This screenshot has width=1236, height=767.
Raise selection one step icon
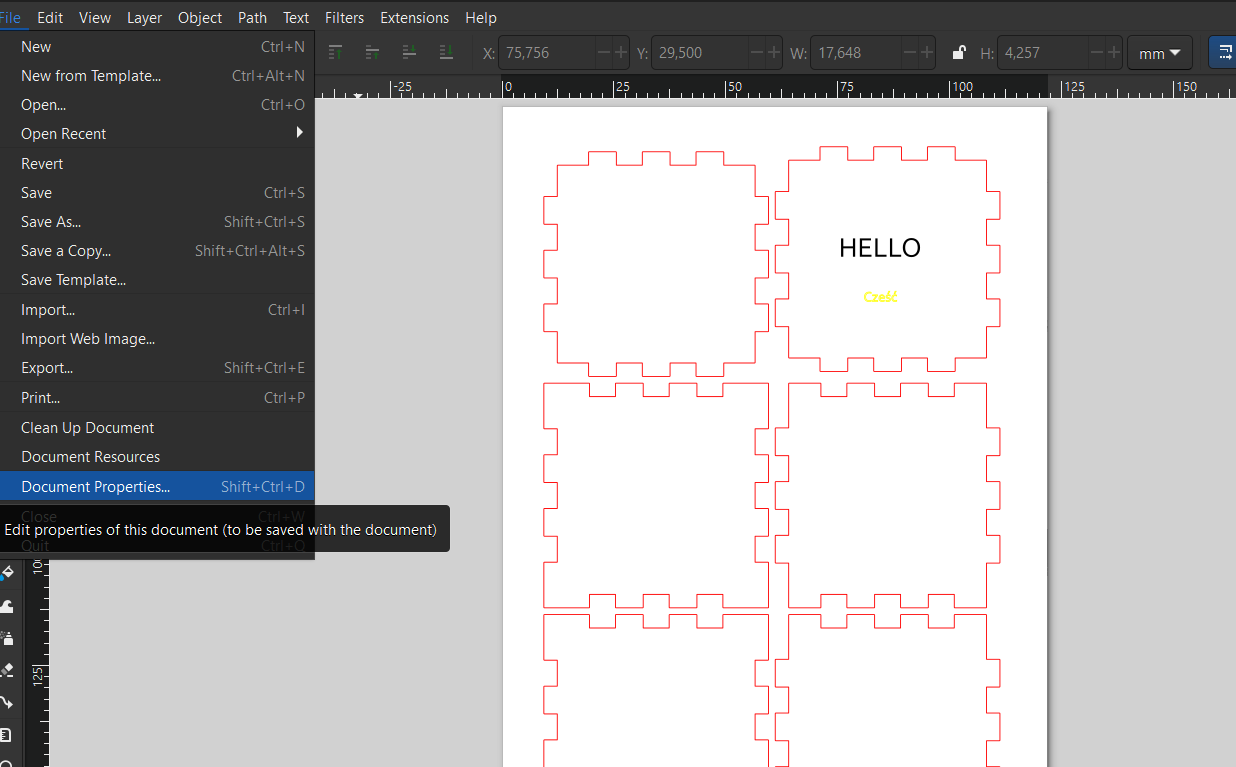373,52
